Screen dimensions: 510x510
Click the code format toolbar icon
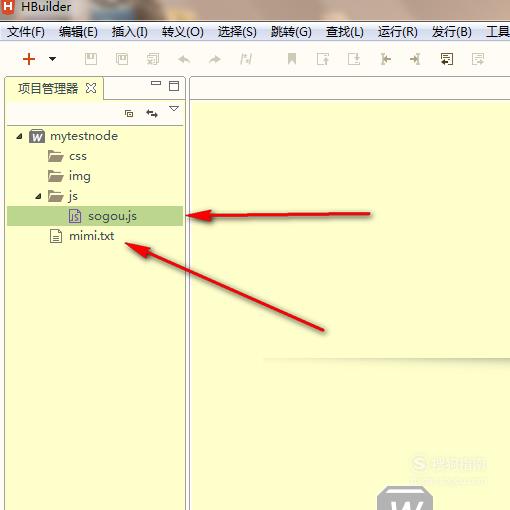coord(246,59)
